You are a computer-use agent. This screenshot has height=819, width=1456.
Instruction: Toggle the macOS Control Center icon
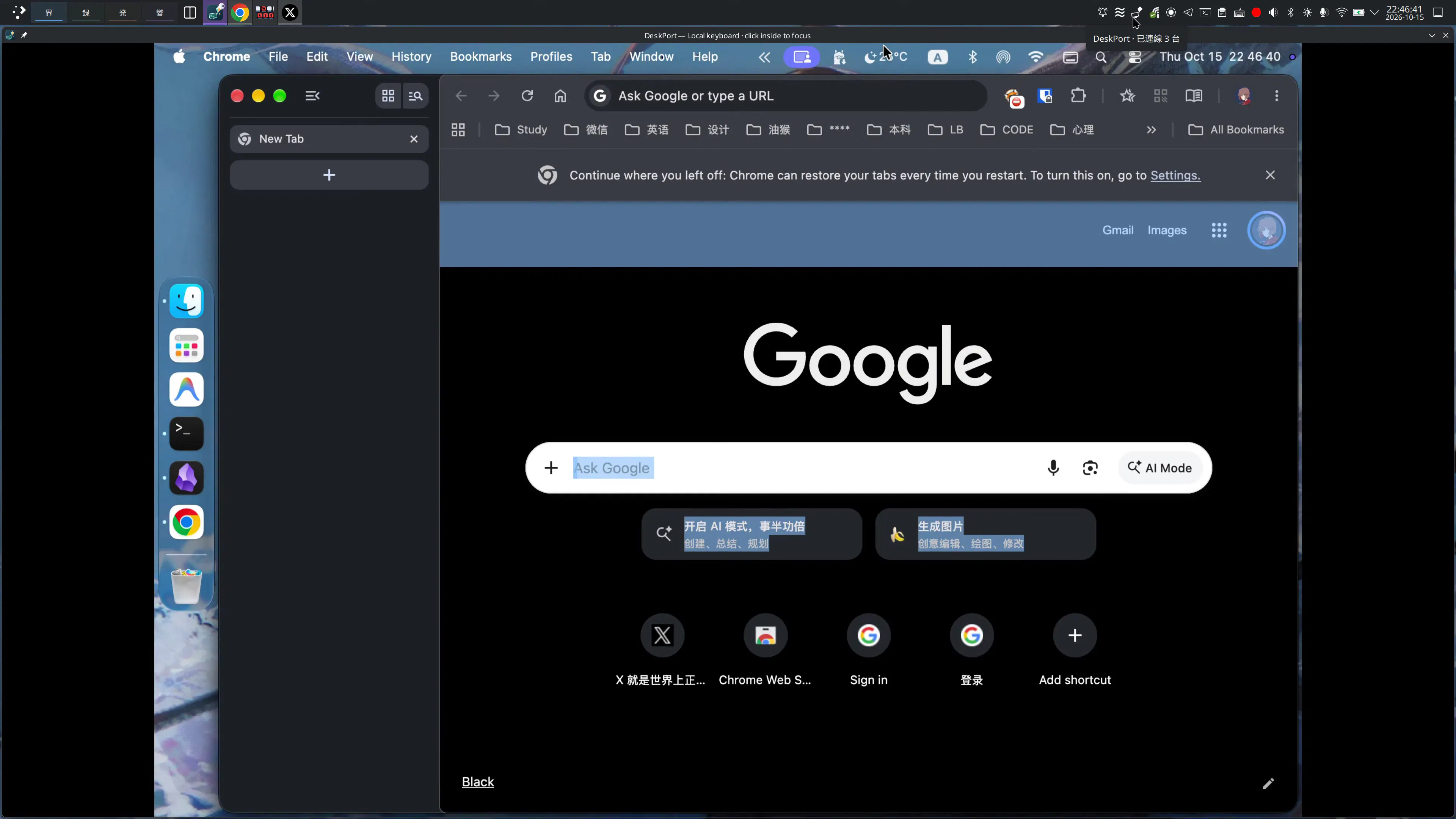click(x=1134, y=57)
